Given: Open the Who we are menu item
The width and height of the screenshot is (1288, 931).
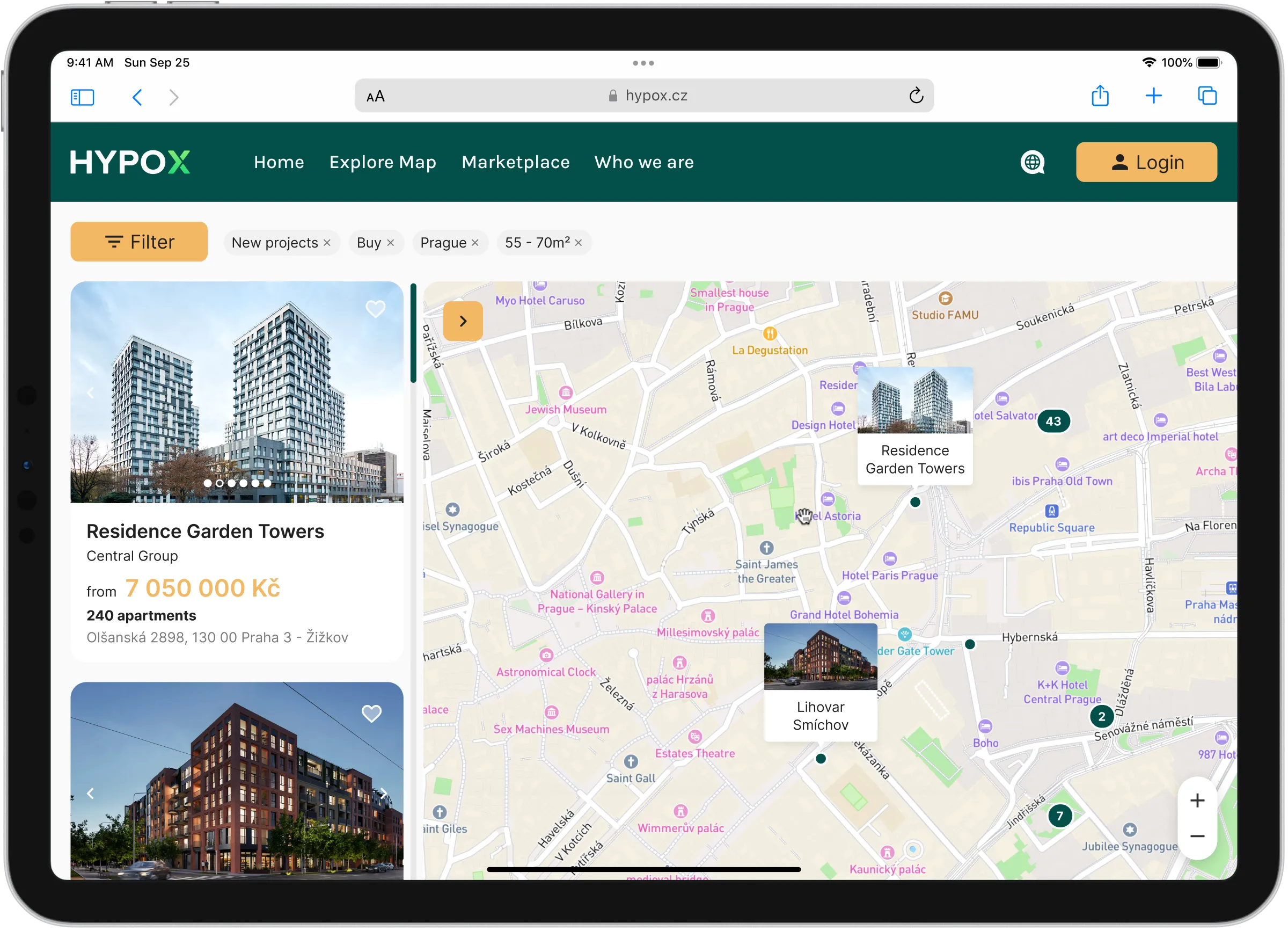Looking at the screenshot, I should point(645,163).
